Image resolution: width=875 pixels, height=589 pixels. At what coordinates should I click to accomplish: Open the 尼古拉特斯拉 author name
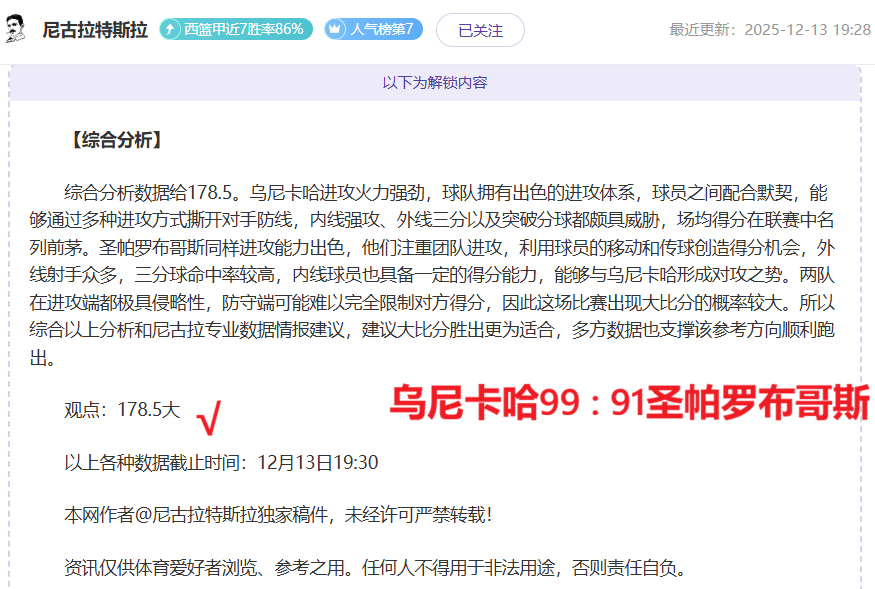coord(95,30)
